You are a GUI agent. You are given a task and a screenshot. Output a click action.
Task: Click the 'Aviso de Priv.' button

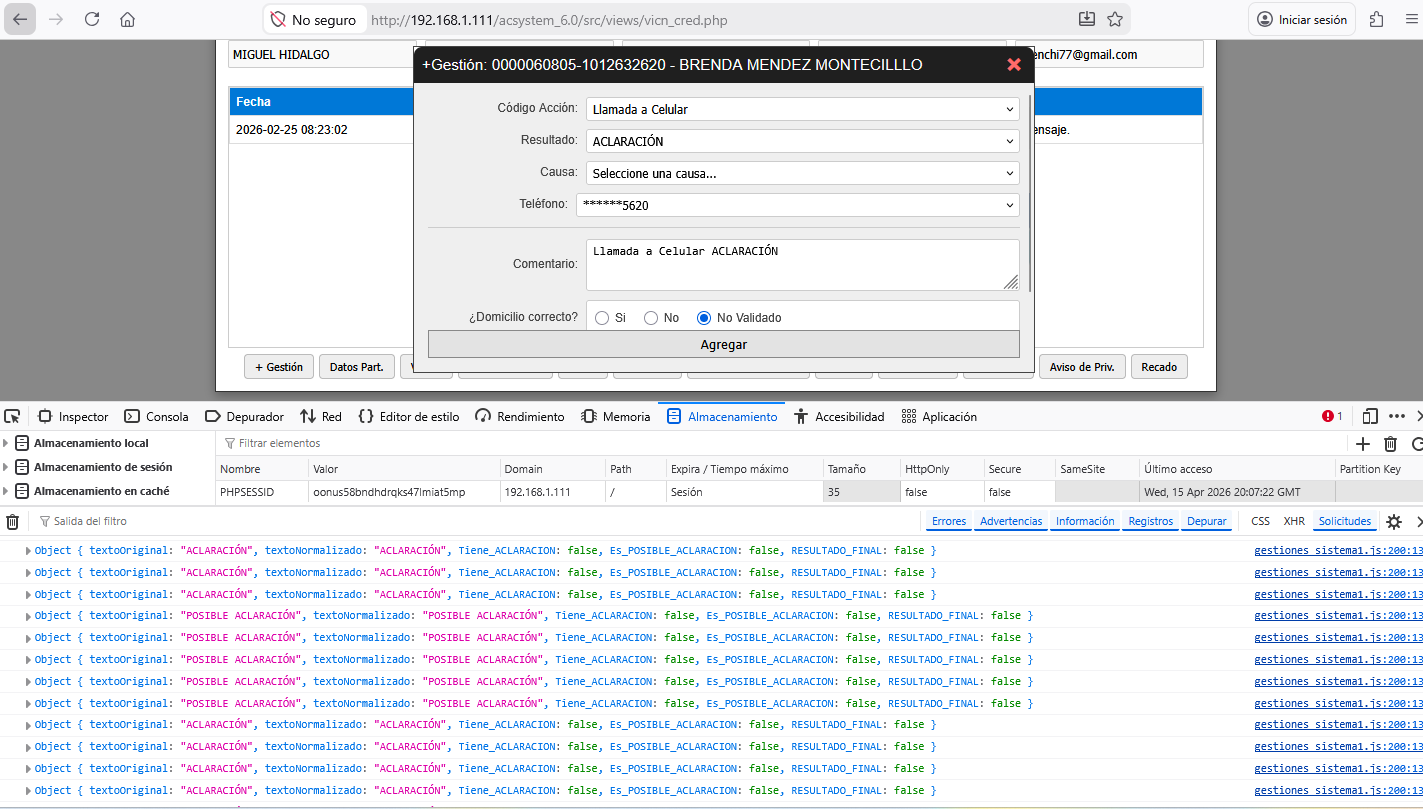[x=1082, y=367]
